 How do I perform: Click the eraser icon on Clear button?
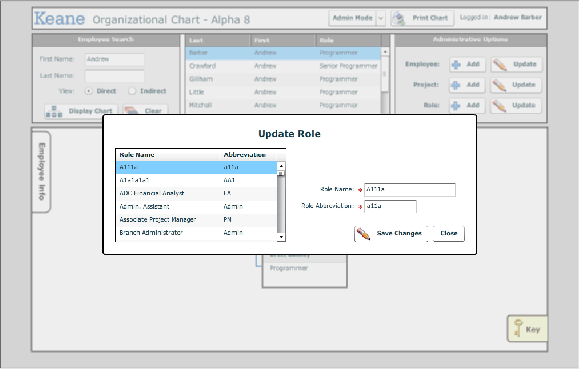pos(132,111)
